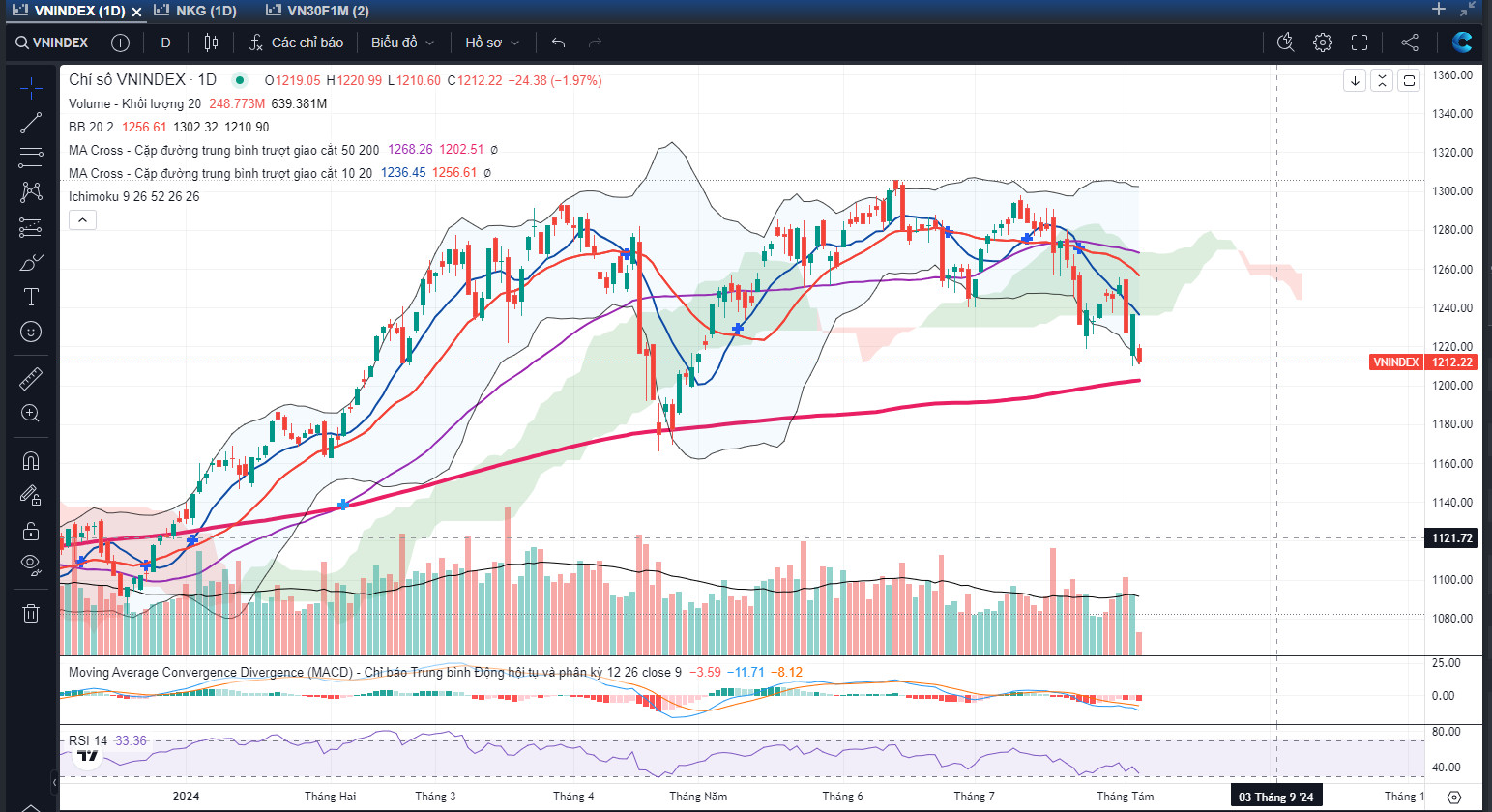This screenshot has width=1492, height=812.
Task: Open the candlestick chart style selector
Action: [211, 43]
